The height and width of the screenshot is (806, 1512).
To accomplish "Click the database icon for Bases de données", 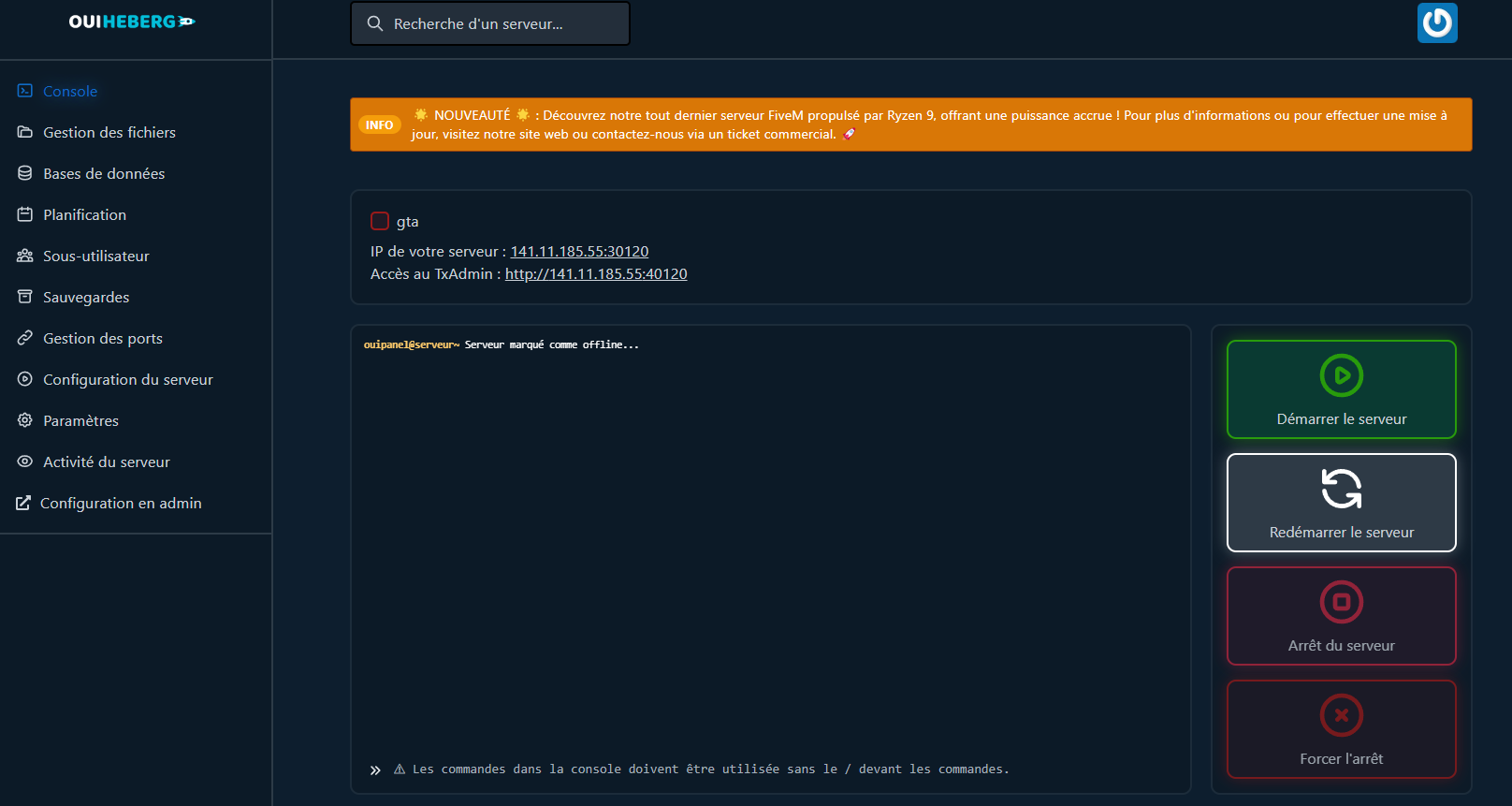I will (x=25, y=173).
